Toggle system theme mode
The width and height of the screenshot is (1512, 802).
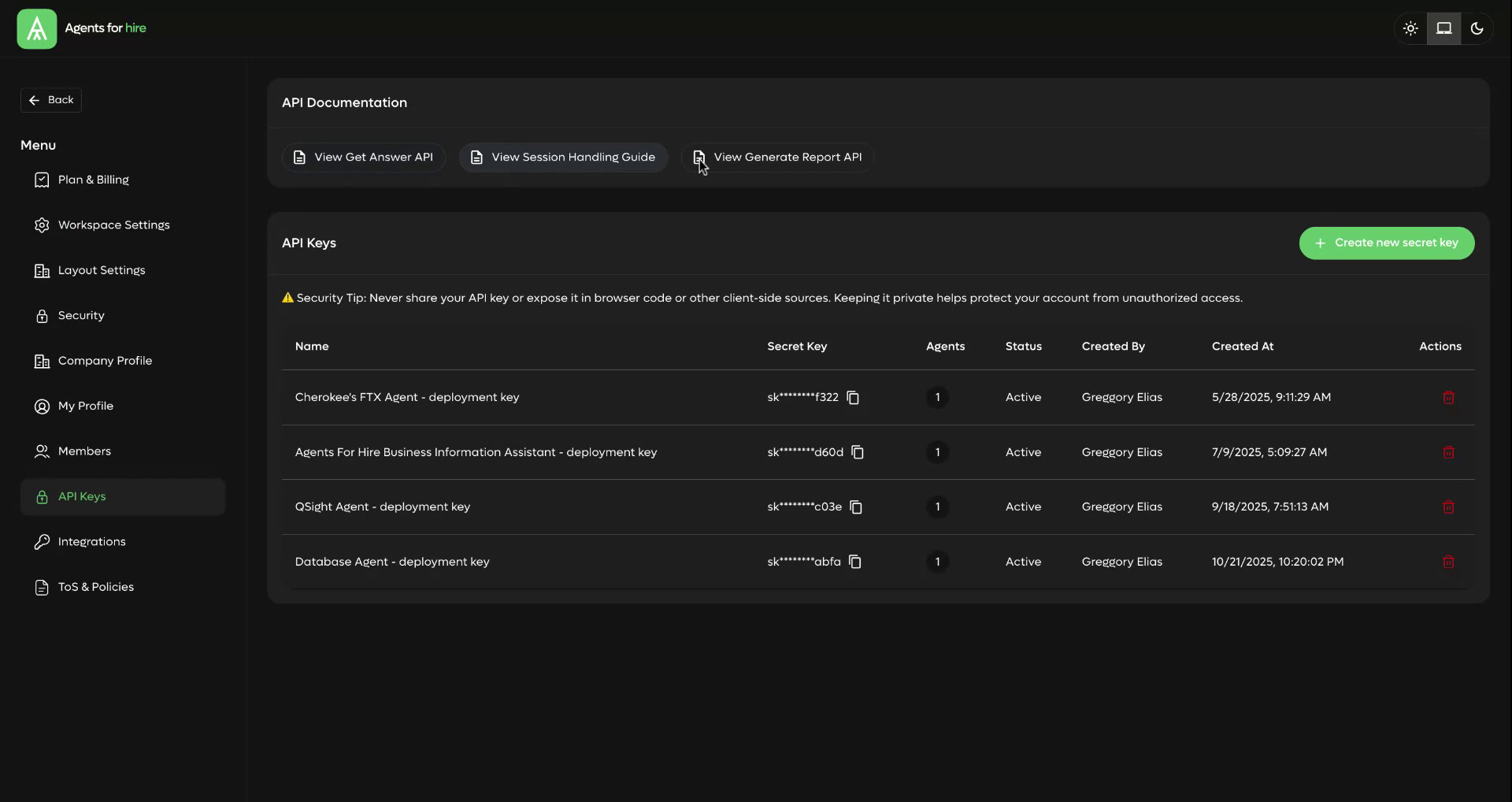(x=1443, y=28)
